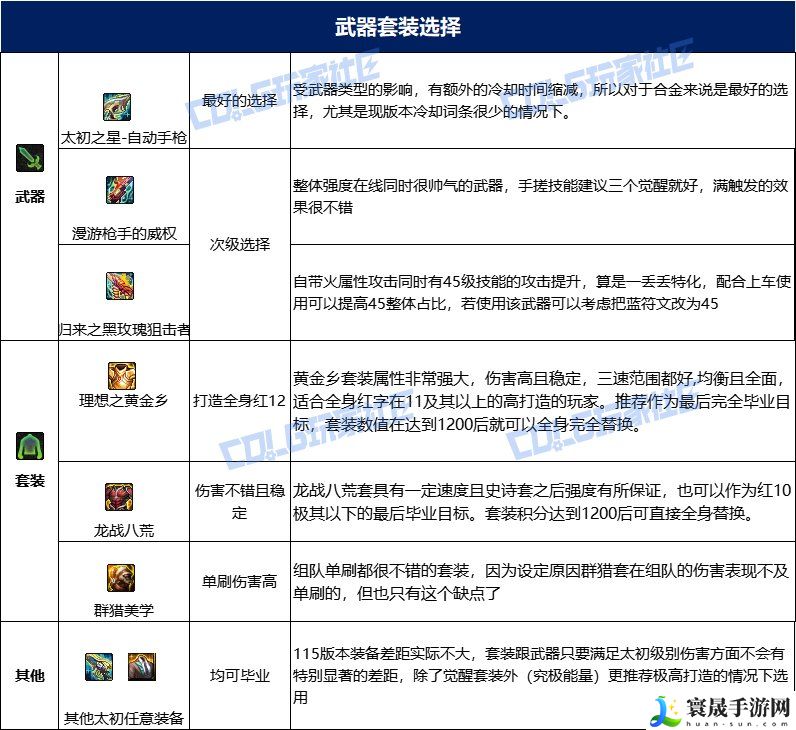
Task: Click the 打造全身红12 cell
Action: pyautogui.click(x=240, y=401)
